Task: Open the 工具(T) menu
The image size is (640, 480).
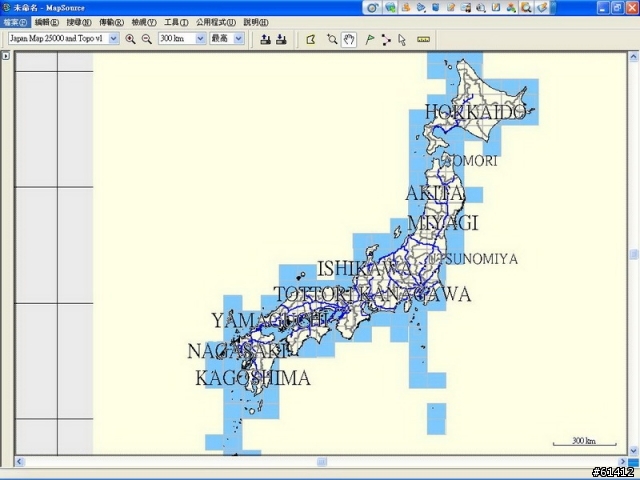Action: coord(176,22)
